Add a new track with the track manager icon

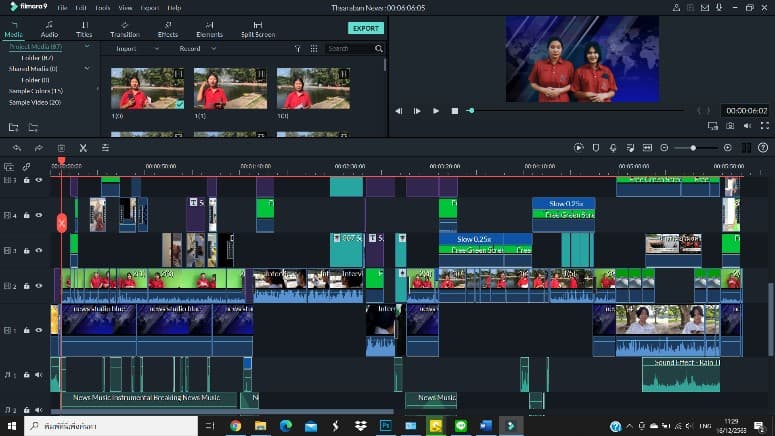tap(9, 167)
